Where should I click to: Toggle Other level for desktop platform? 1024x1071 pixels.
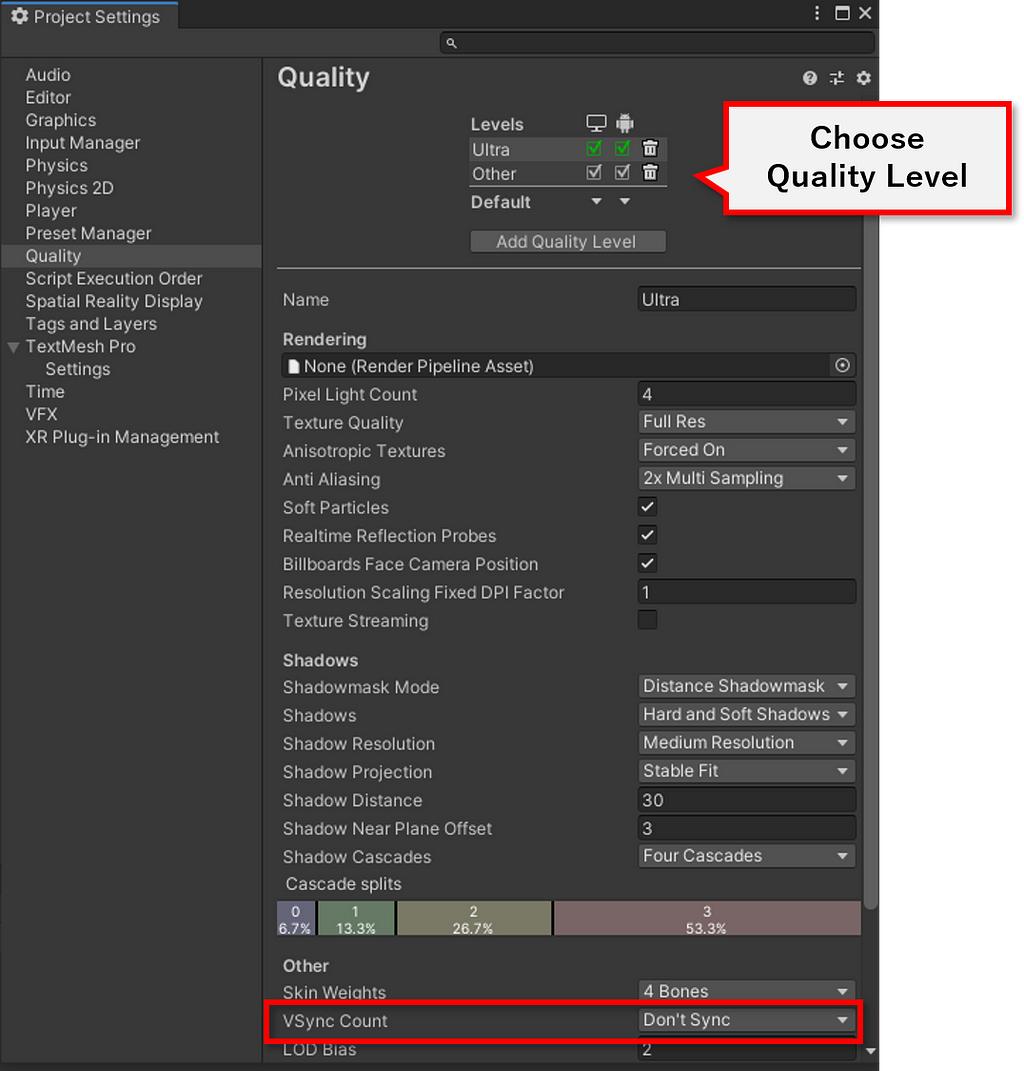coord(594,172)
